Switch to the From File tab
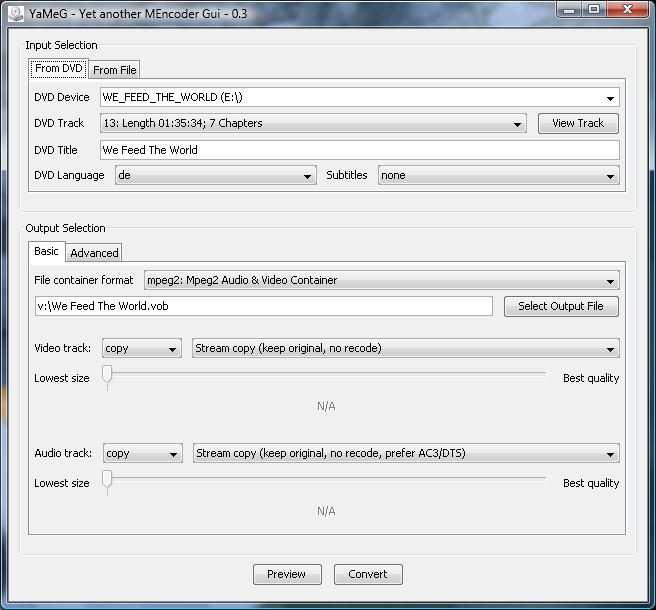656x610 pixels. [114, 69]
